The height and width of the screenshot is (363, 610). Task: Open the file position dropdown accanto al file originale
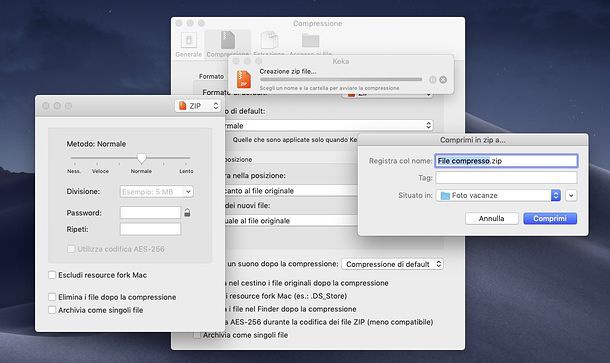tap(291, 191)
